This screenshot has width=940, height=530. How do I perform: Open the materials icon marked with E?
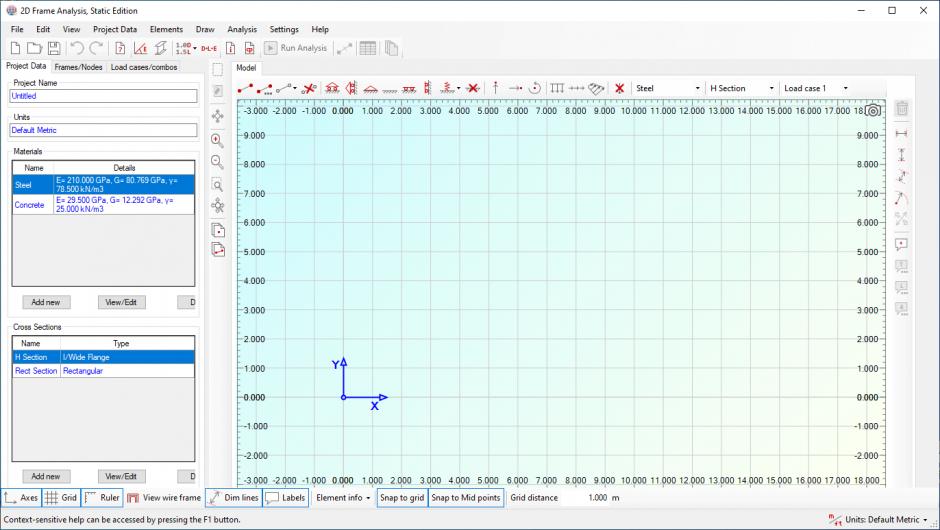click(140, 48)
